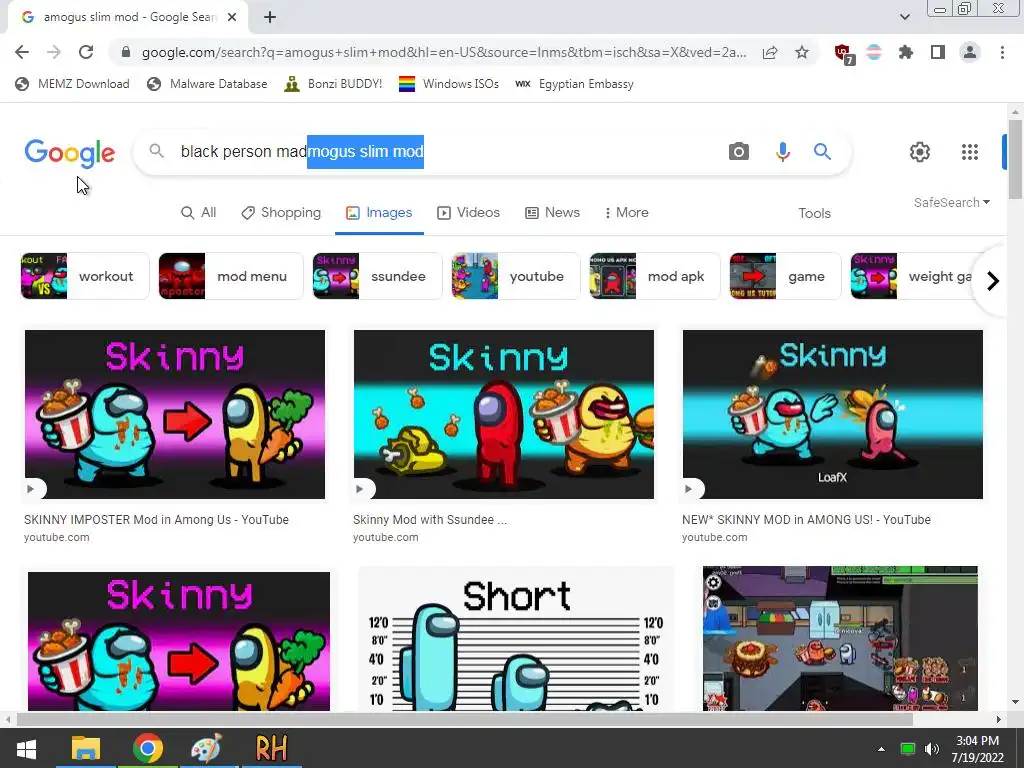Open 'Skinny Mod with Ssundee' title link
This screenshot has width=1024, height=768.
(x=430, y=520)
